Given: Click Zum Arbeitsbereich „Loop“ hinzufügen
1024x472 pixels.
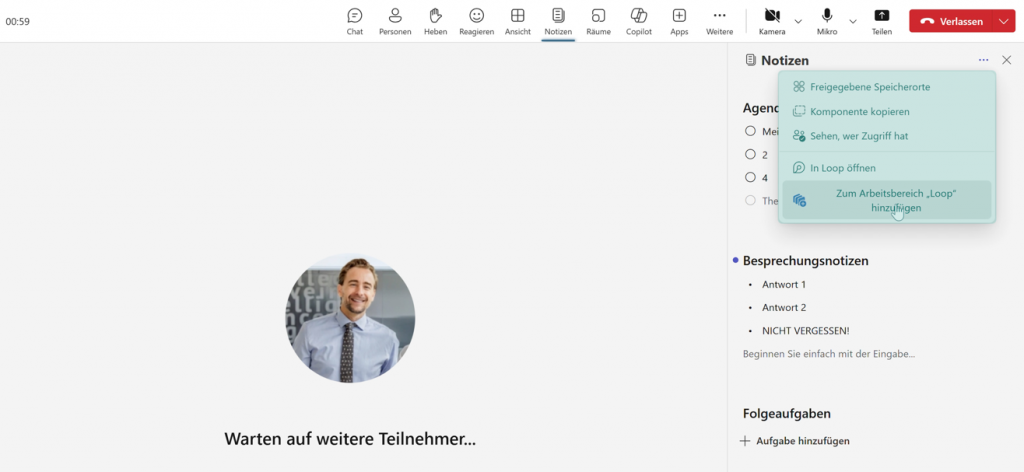Looking at the screenshot, I should coord(887,200).
